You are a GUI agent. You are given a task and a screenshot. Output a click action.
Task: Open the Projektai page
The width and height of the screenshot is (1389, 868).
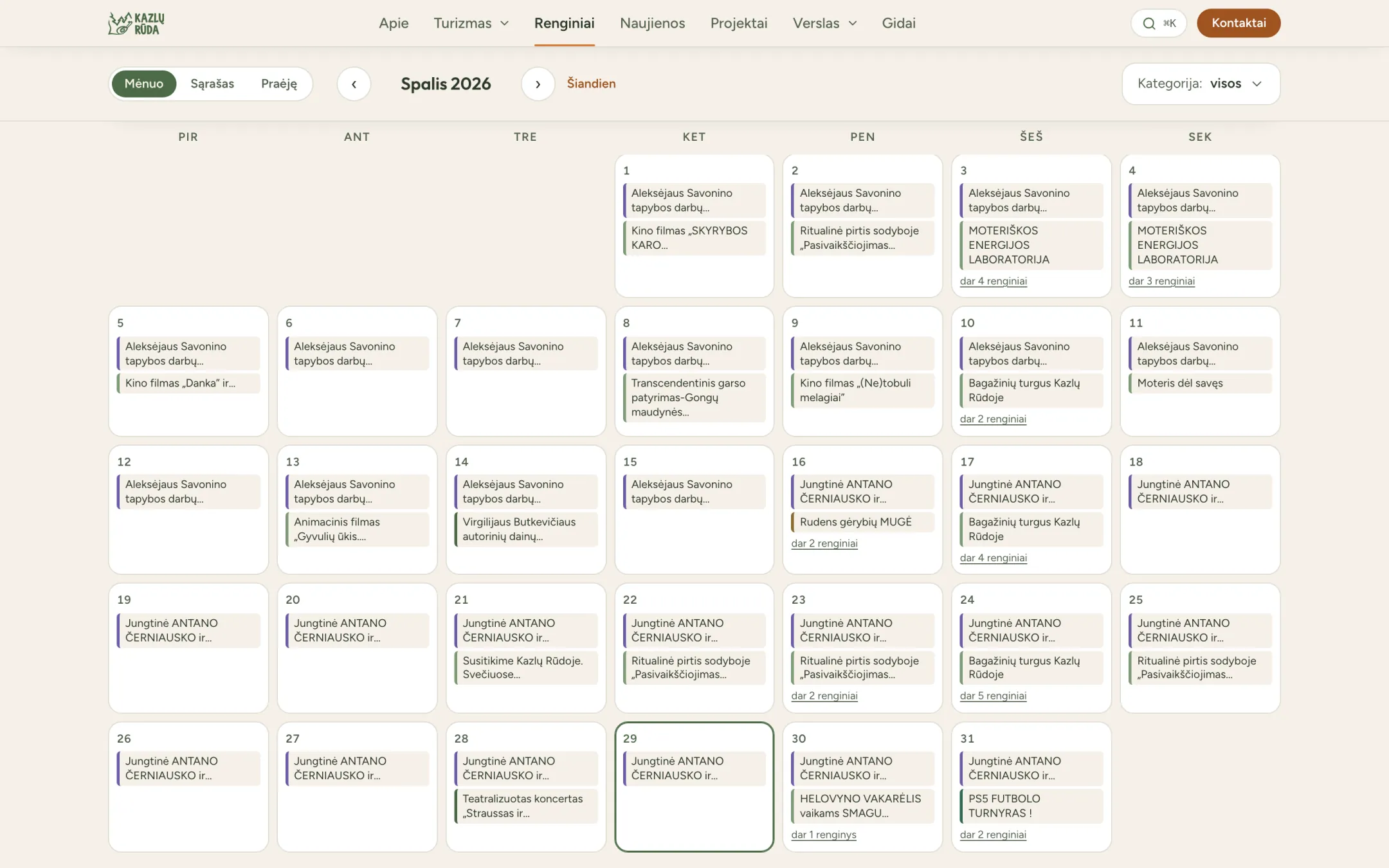pos(739,23)
